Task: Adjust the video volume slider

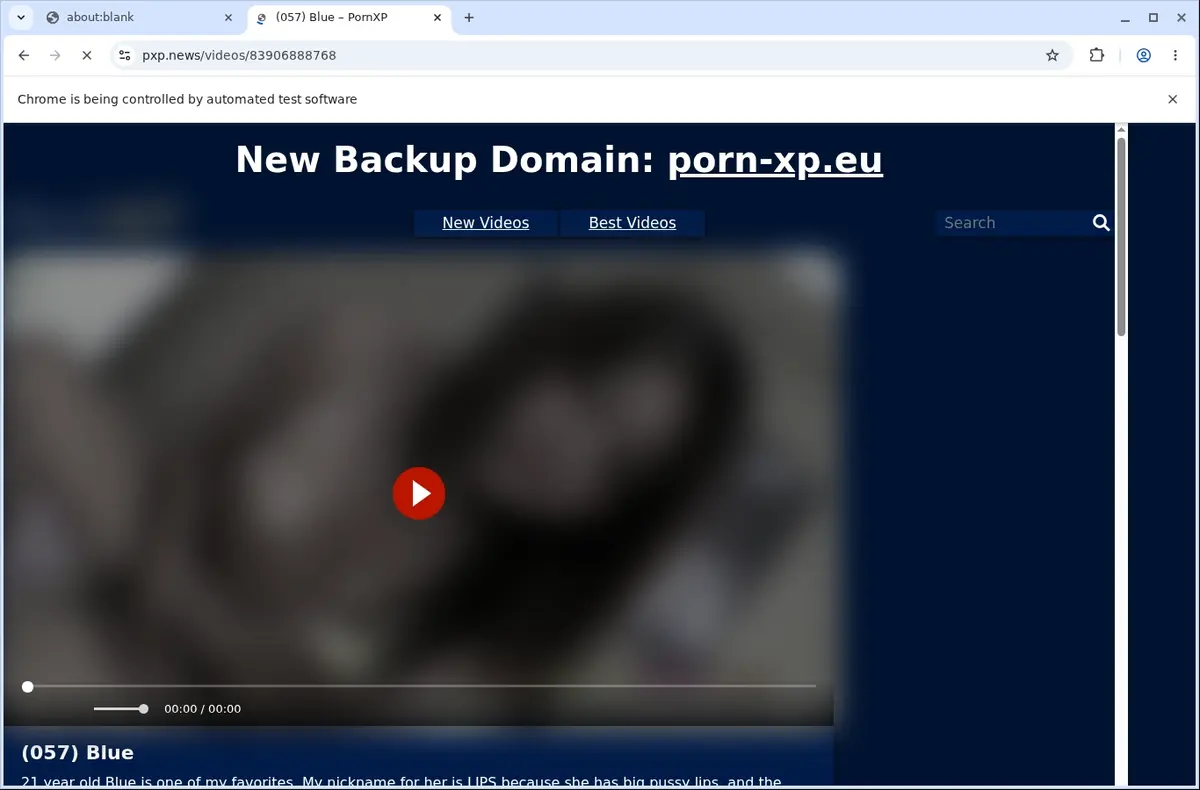Action: (121, 708)
